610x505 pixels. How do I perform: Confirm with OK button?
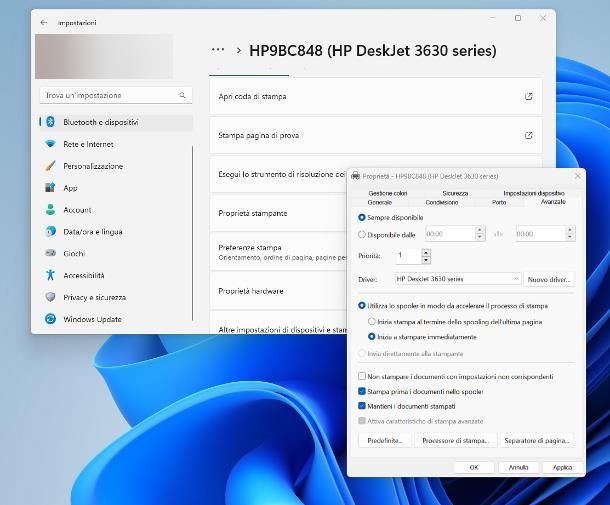474,467
